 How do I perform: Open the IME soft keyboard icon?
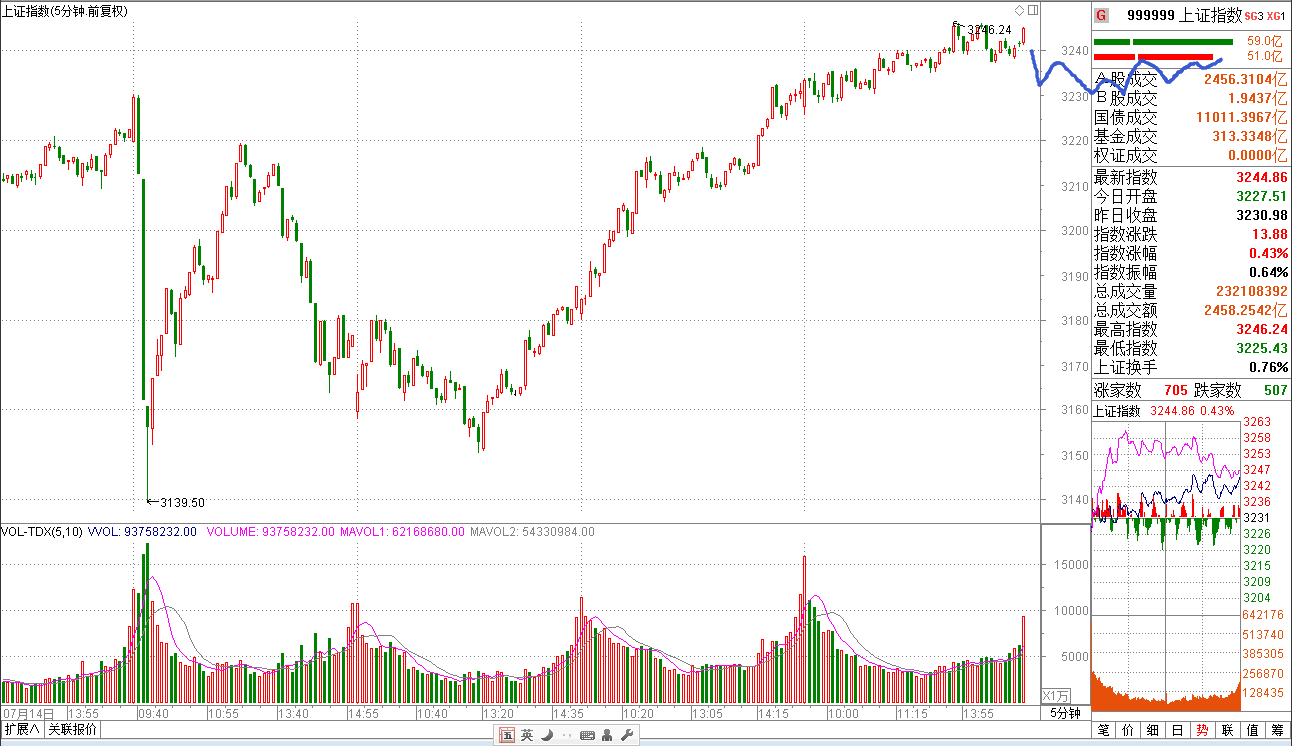[x=587, y=735]
